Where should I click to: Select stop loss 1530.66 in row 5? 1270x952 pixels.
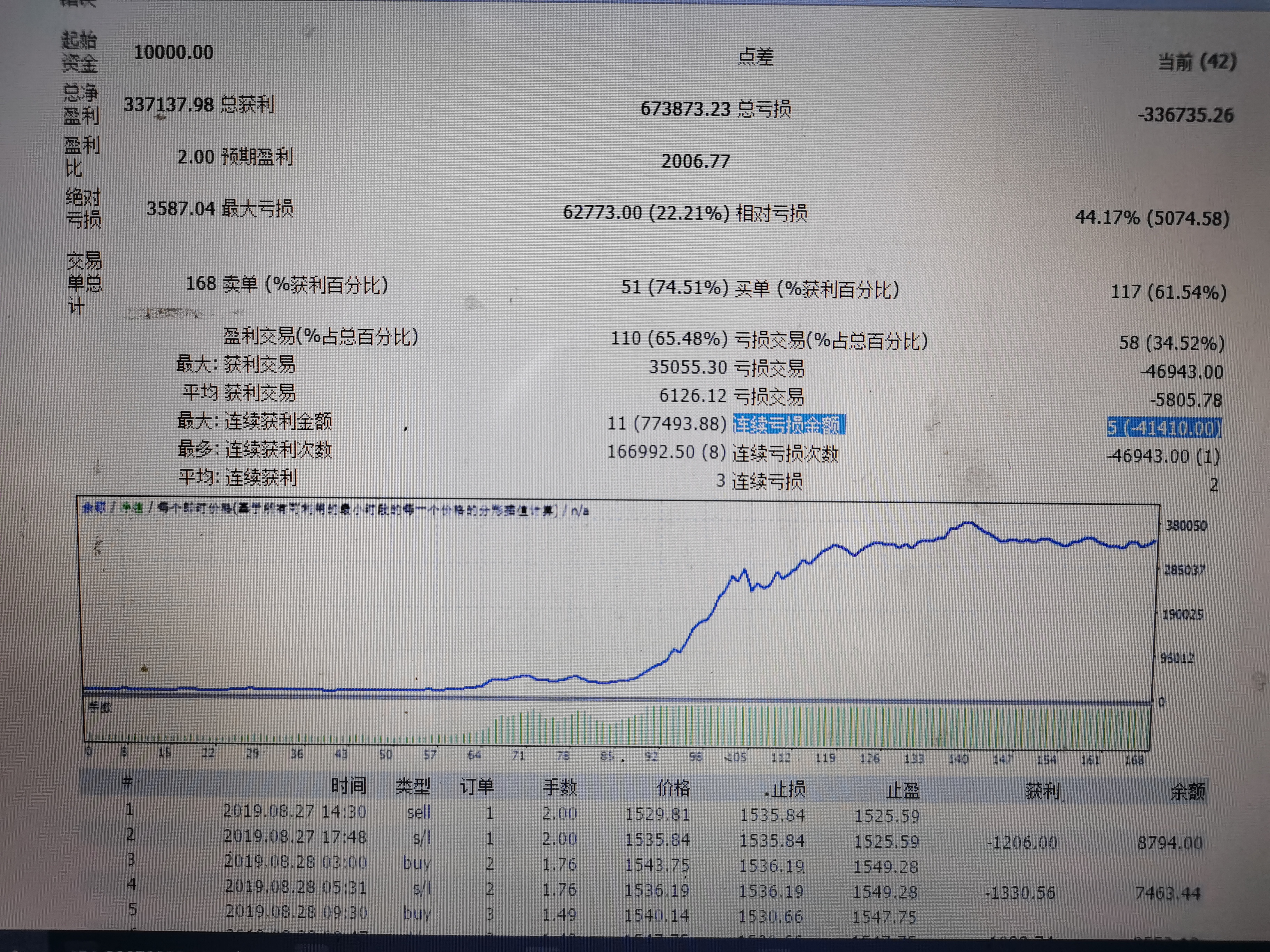point(770,917)
